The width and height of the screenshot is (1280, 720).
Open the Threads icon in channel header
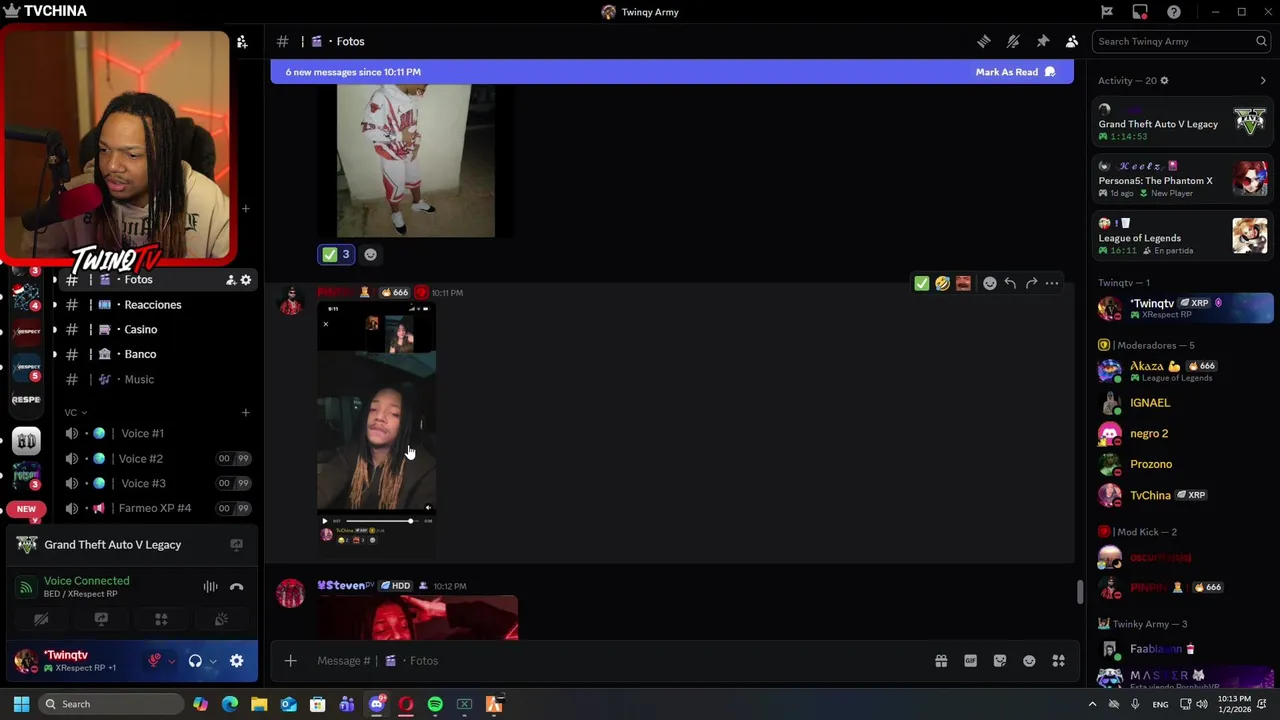(x=984, y=41)
